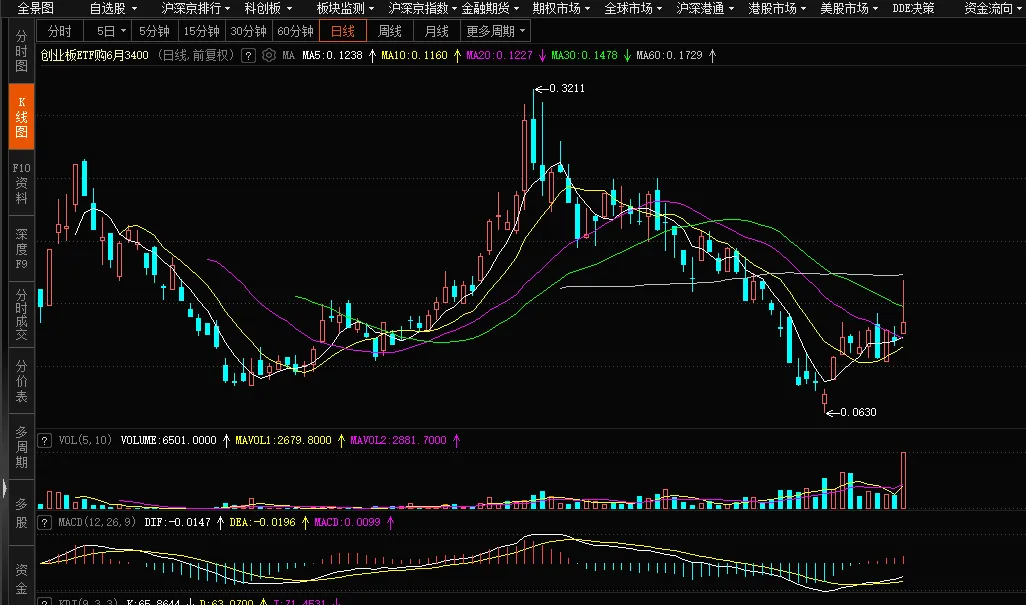Open the 科创板 dropdown menu
Image resolution: width=1026 pixels, height=605 pixels.
pos(268,9)
